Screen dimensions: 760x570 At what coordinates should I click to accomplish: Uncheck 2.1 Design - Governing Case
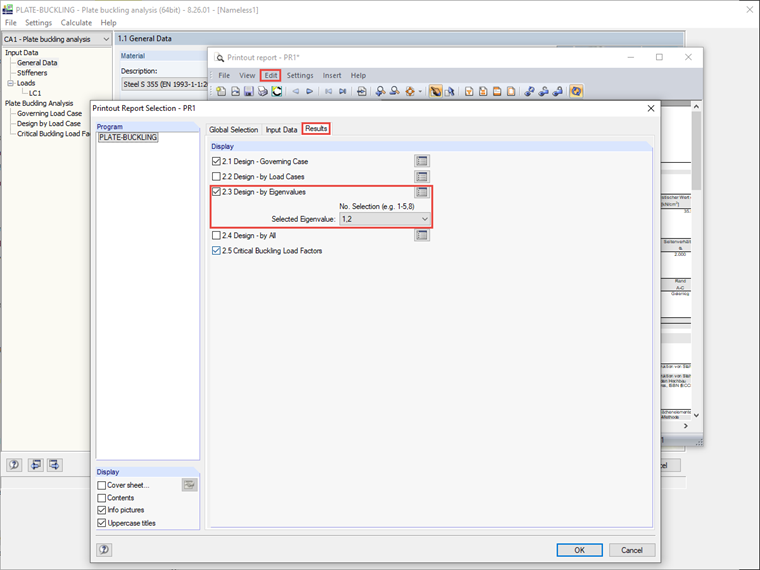click(216, 161)
